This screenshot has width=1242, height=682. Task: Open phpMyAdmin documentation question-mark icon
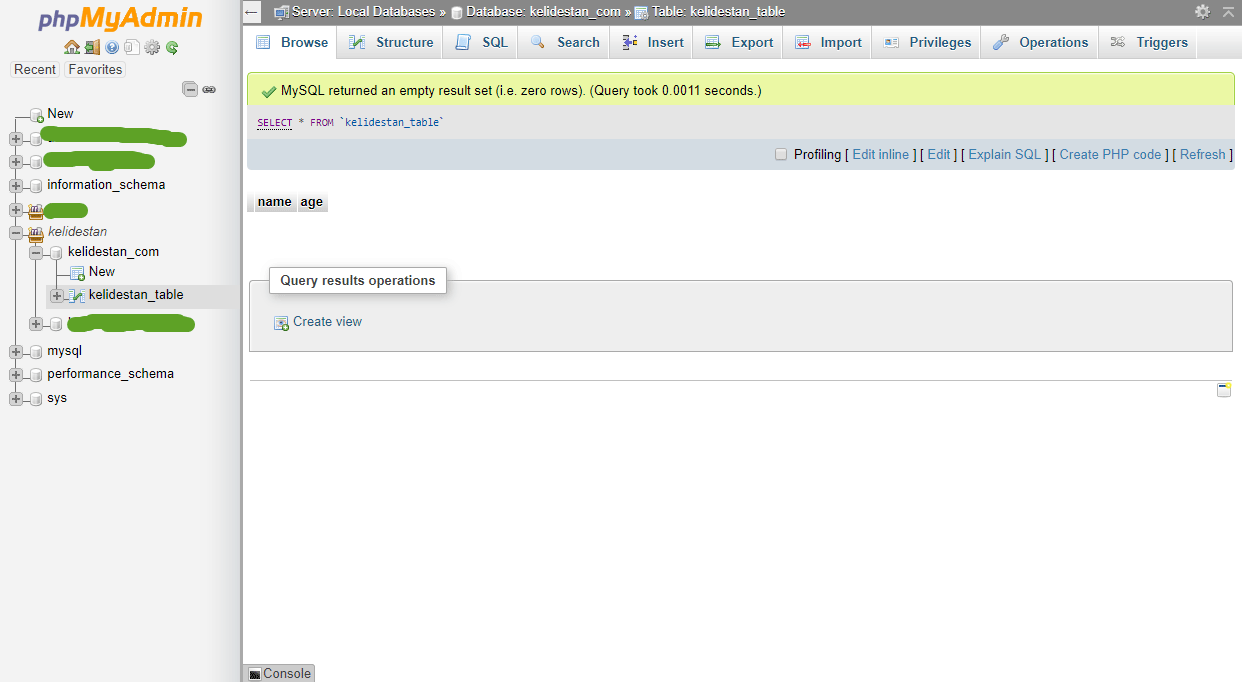[x=112, y=47]
